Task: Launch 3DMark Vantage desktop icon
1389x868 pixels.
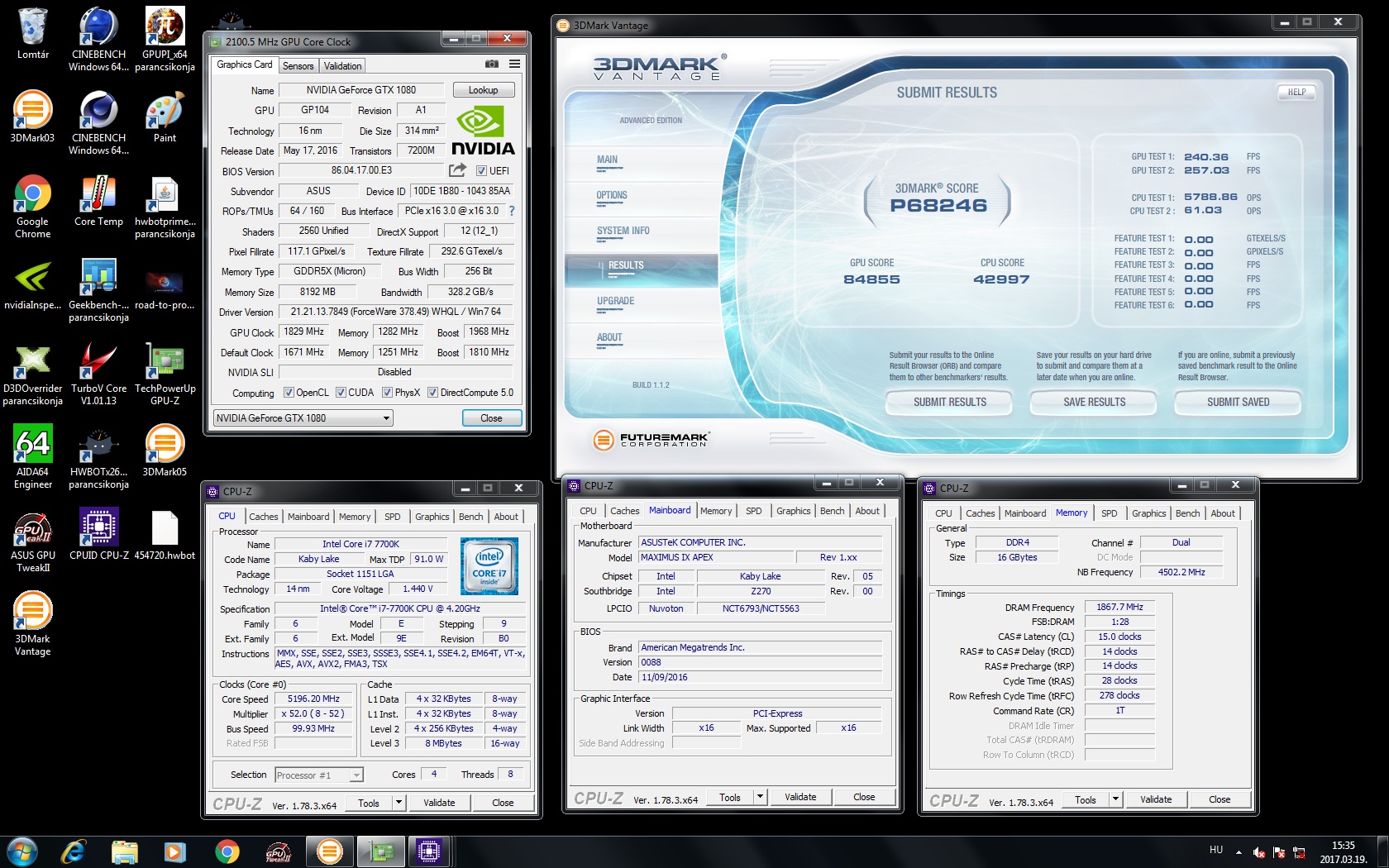Action: [x=32, y=624]
